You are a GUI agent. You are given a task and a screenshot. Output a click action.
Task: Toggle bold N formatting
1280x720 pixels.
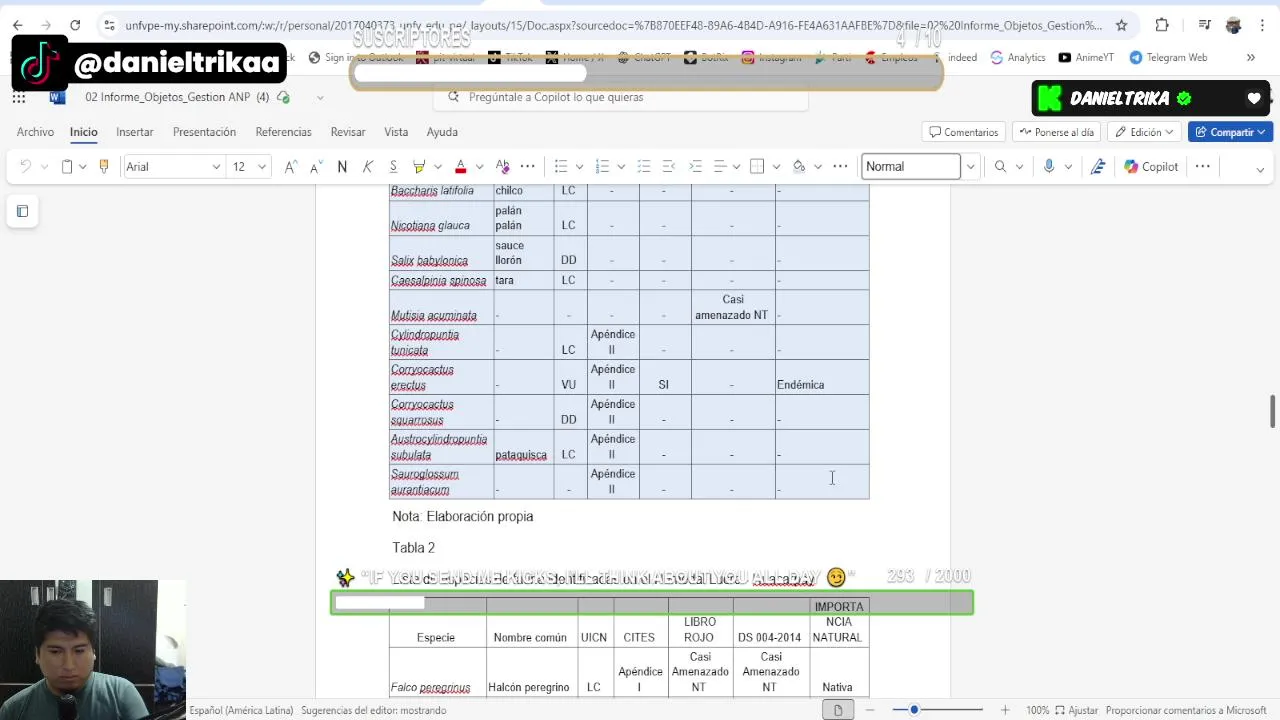tap(342, 167)
